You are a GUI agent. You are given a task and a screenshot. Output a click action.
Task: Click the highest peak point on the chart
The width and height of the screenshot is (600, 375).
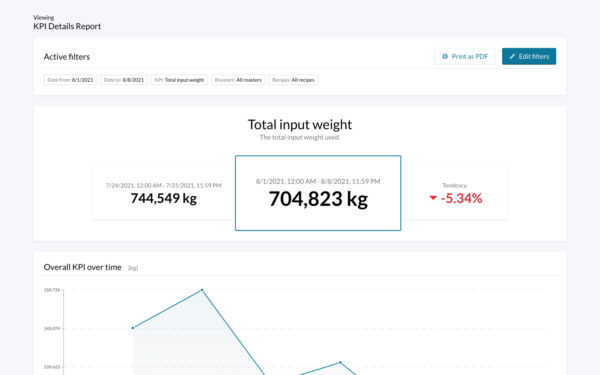point(202,290)
